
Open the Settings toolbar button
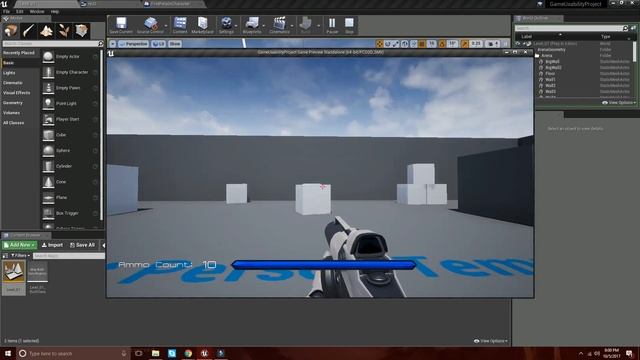click(226, 25)
